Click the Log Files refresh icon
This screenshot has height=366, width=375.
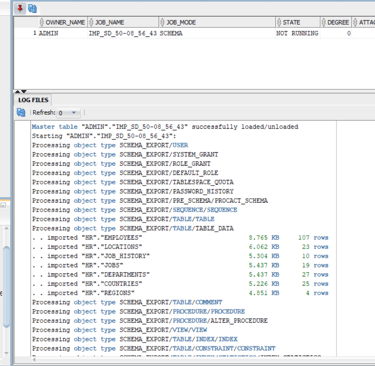(21, 113)
